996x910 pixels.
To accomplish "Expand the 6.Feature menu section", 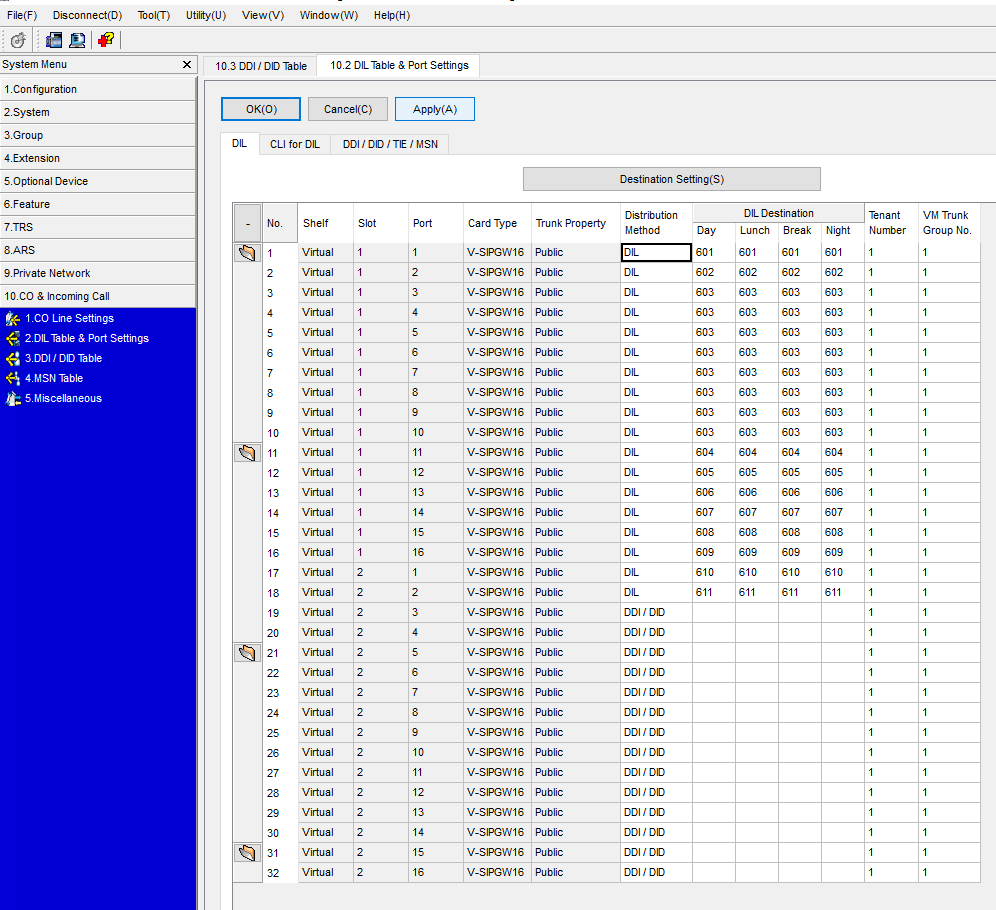I will point(98,204).
